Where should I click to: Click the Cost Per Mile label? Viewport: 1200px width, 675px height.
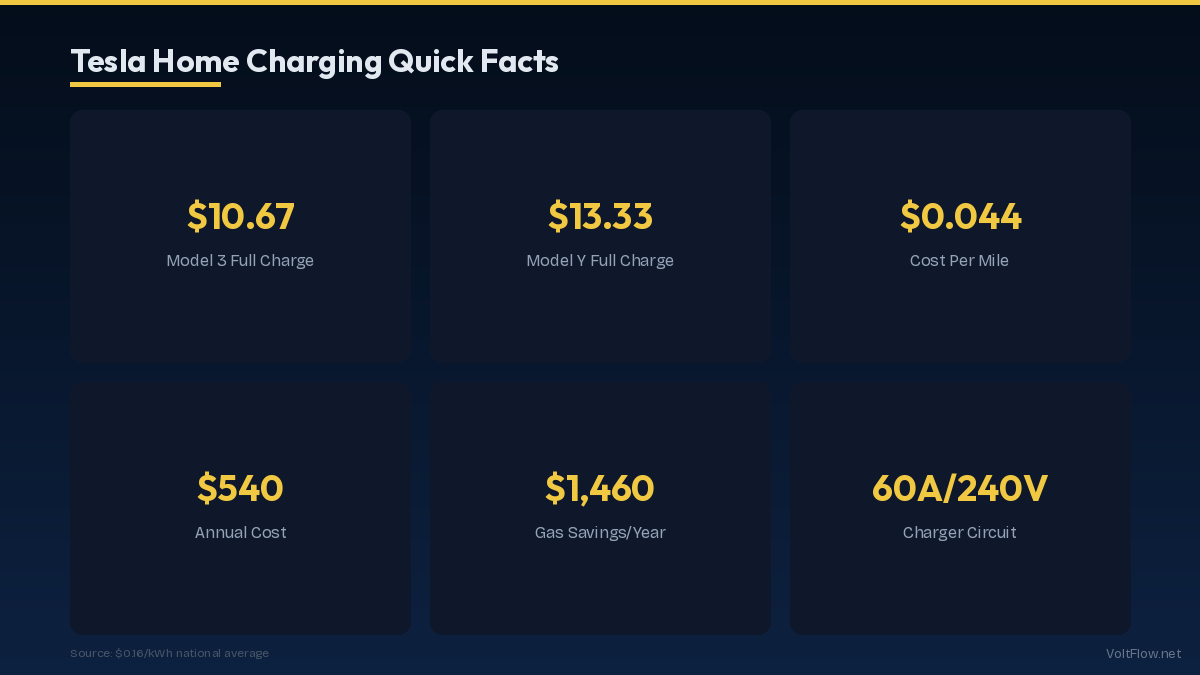960,261
